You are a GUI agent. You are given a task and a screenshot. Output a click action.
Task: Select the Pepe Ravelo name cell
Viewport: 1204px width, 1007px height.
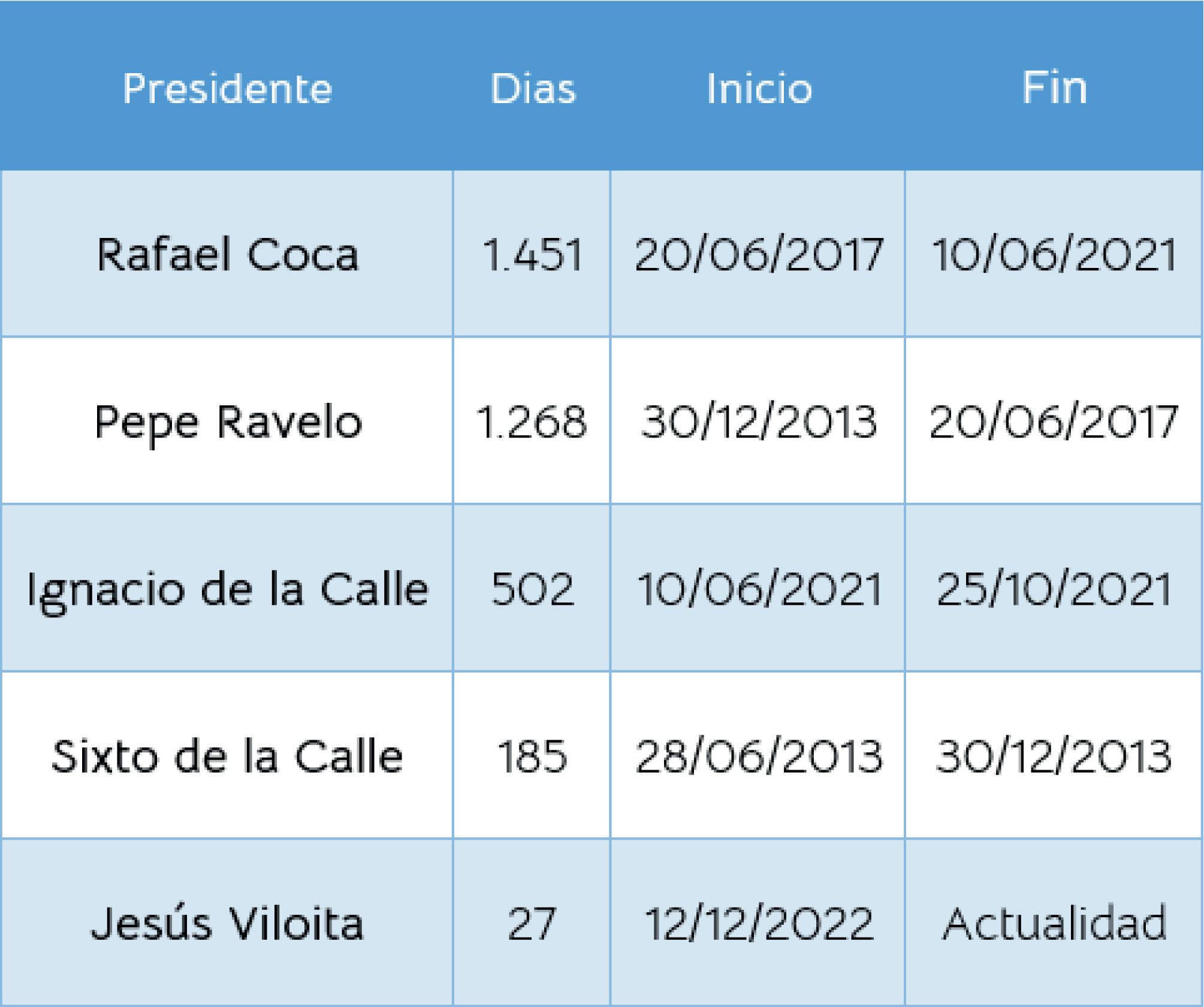point(227,421)
